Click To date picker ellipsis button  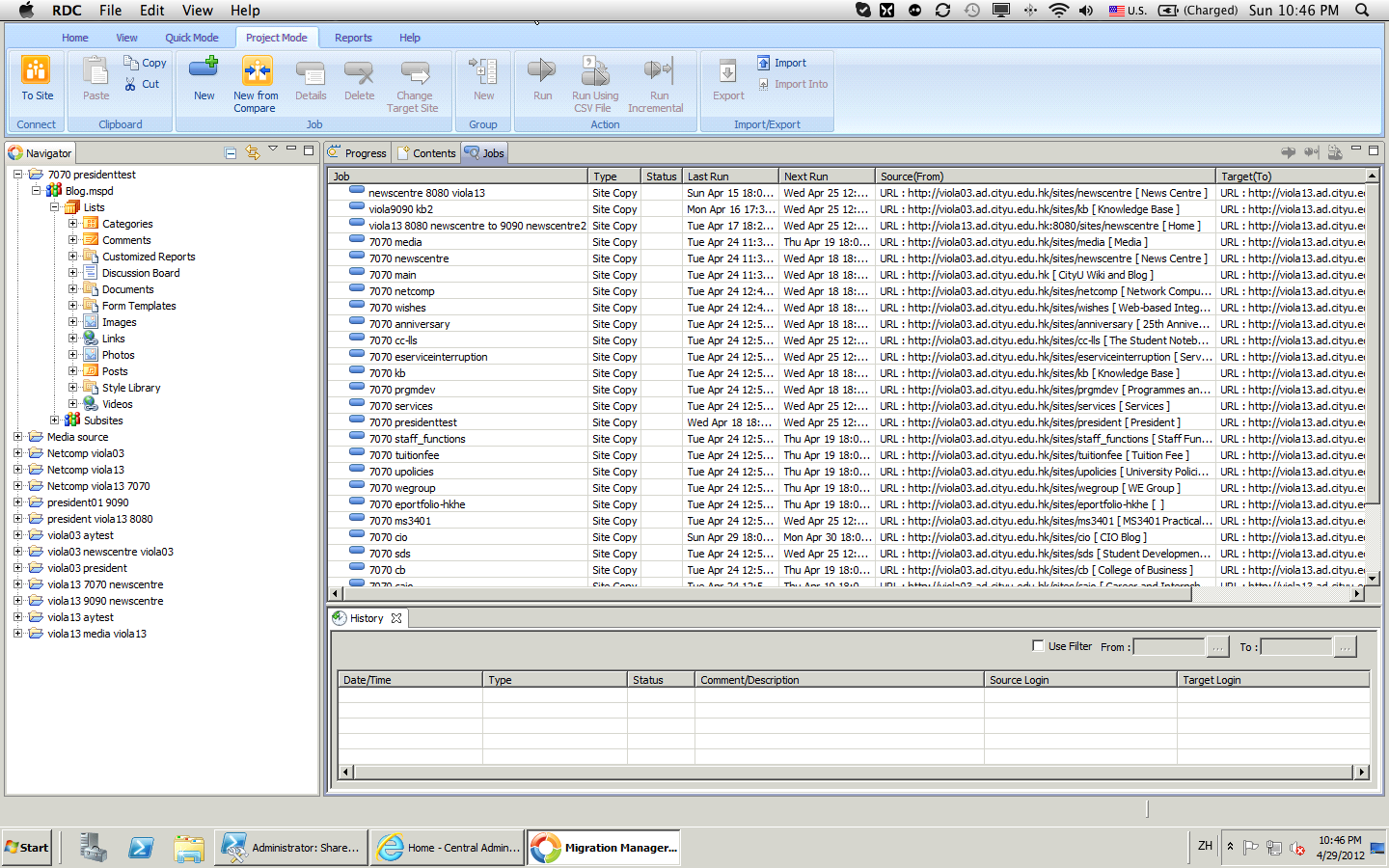pos(1346,646)
